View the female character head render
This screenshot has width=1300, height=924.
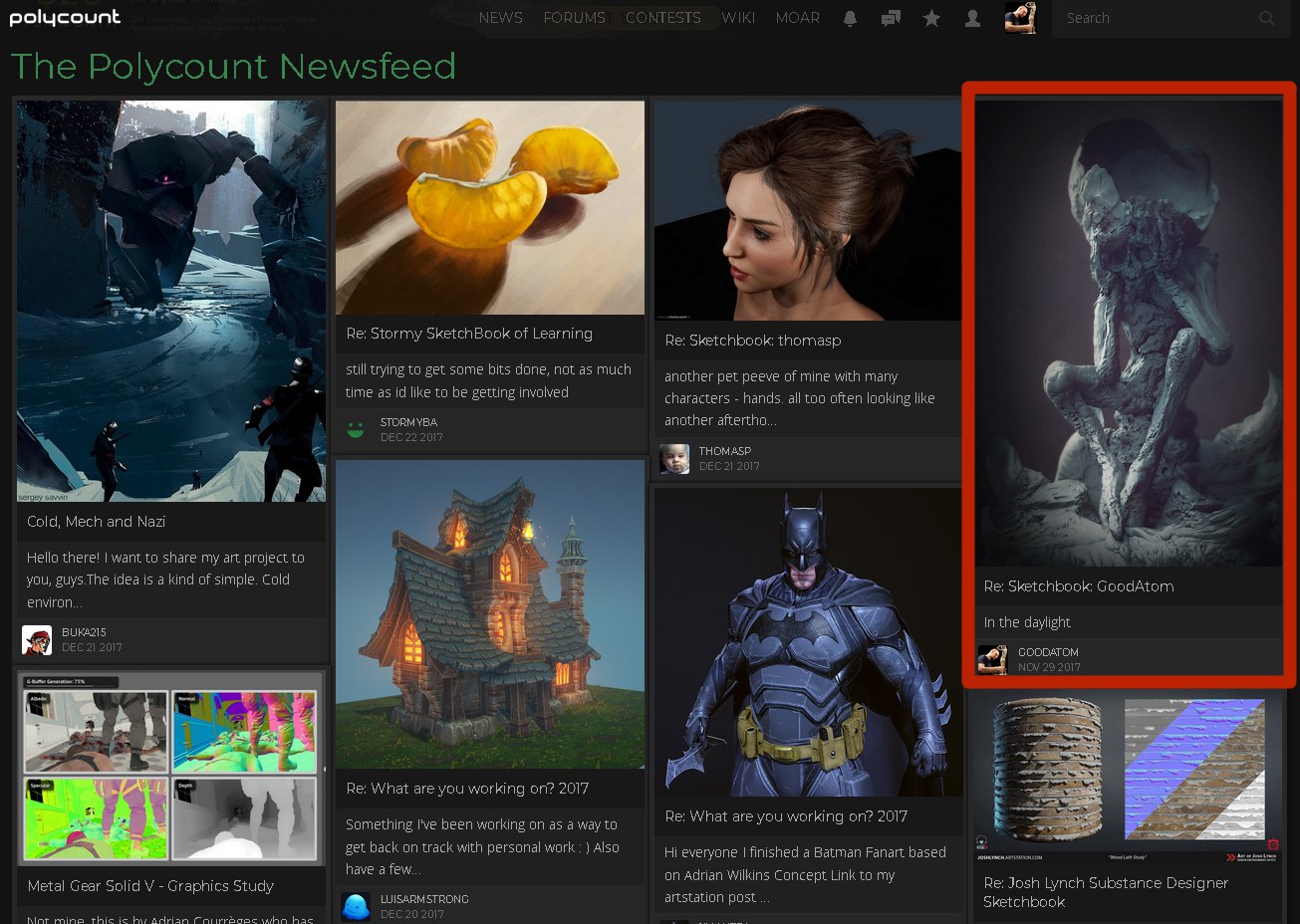pyautogui.click(x=809, y=210)
